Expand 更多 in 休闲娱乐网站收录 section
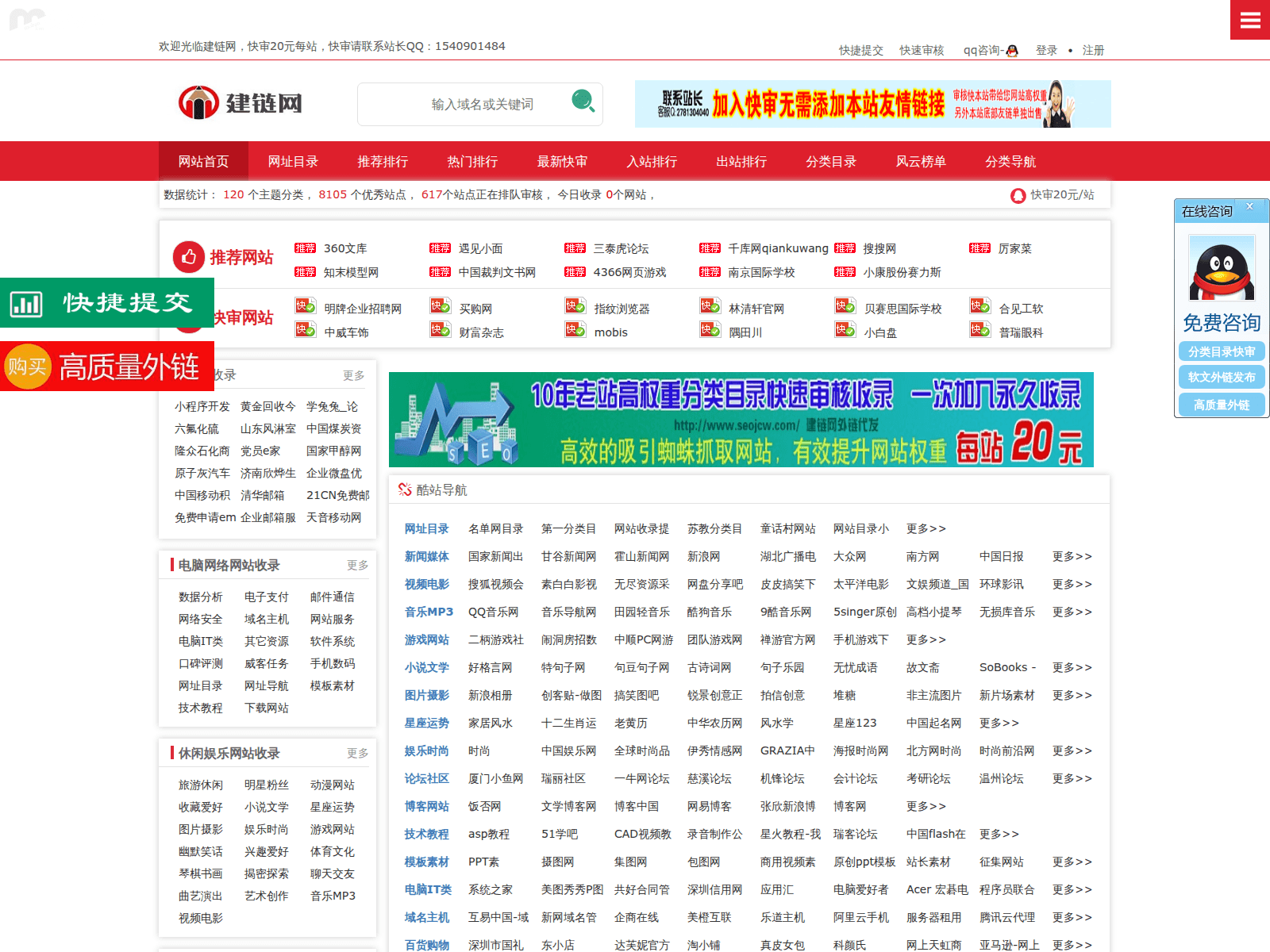The height and width of the screenshot is (952, 1270). coord(357,753)
